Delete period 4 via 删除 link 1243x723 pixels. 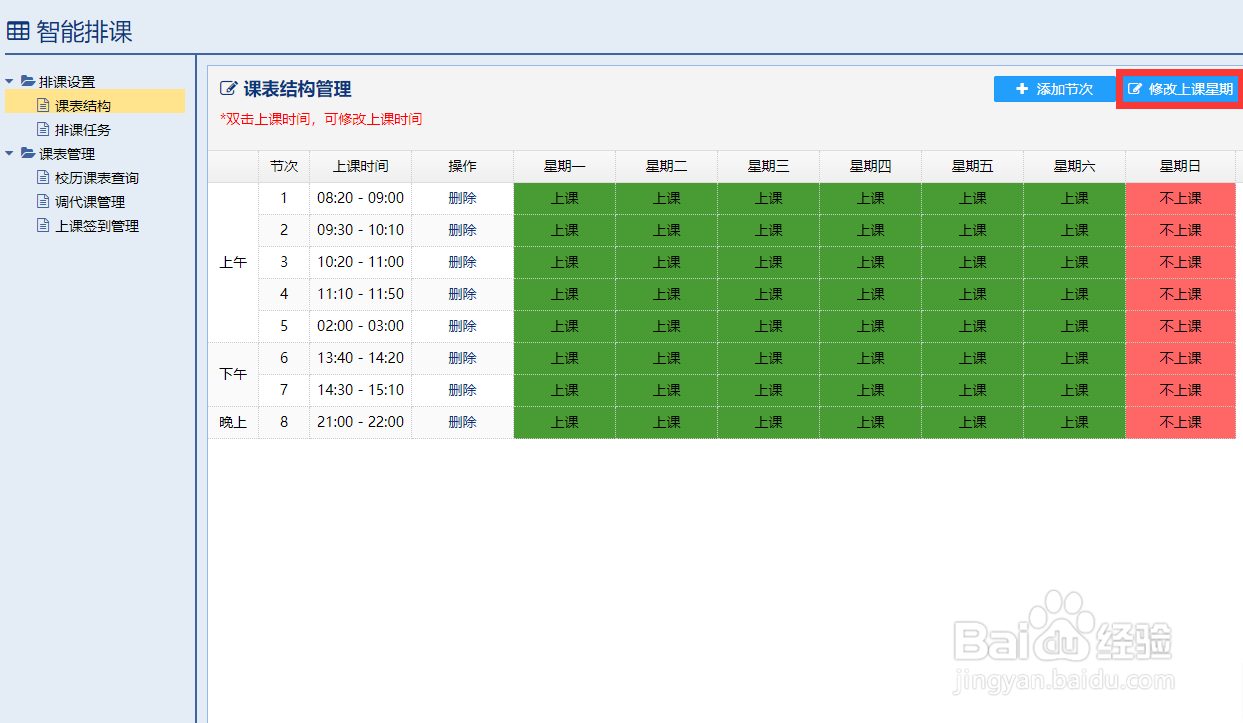[462, 294]
